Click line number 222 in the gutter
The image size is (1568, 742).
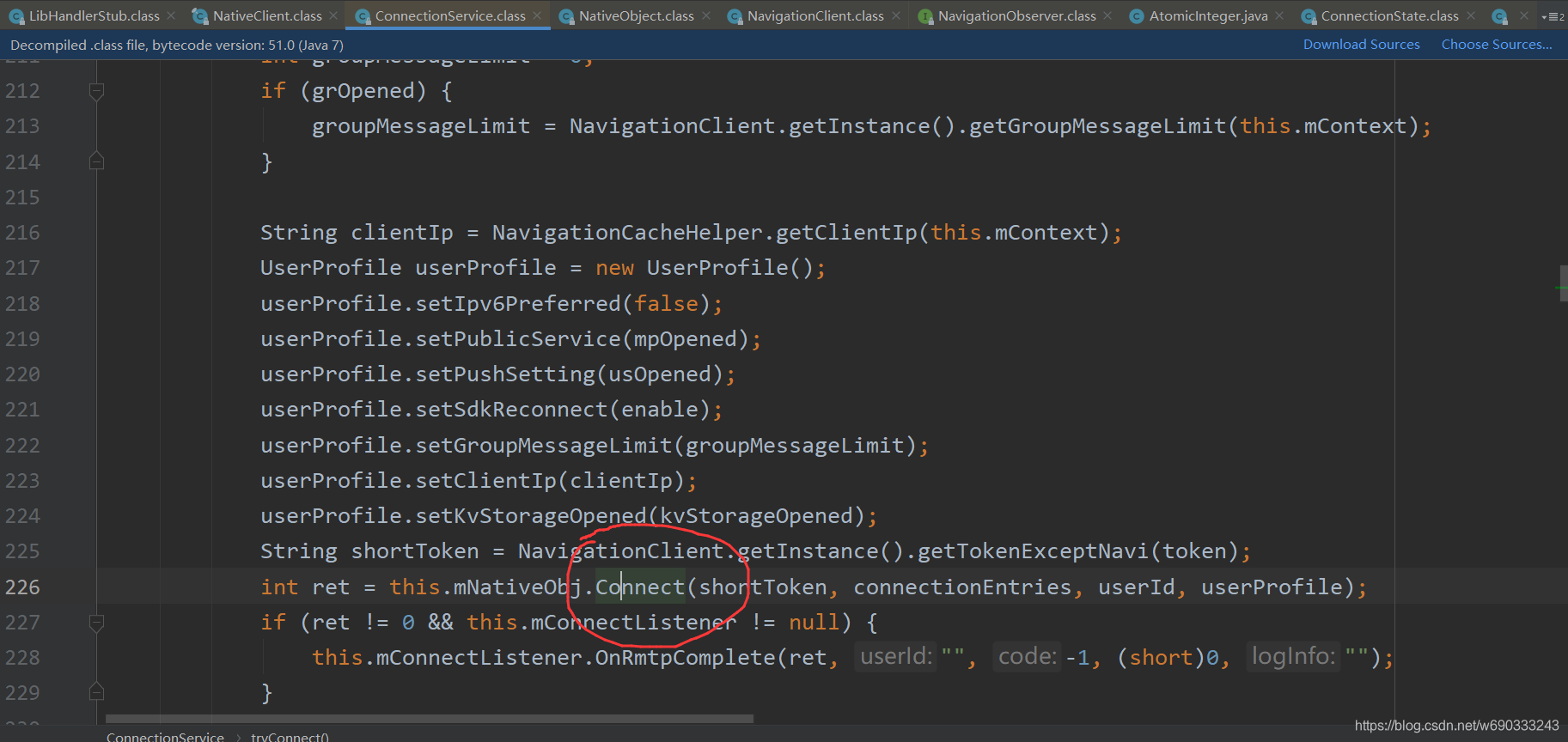click(22, 446)
